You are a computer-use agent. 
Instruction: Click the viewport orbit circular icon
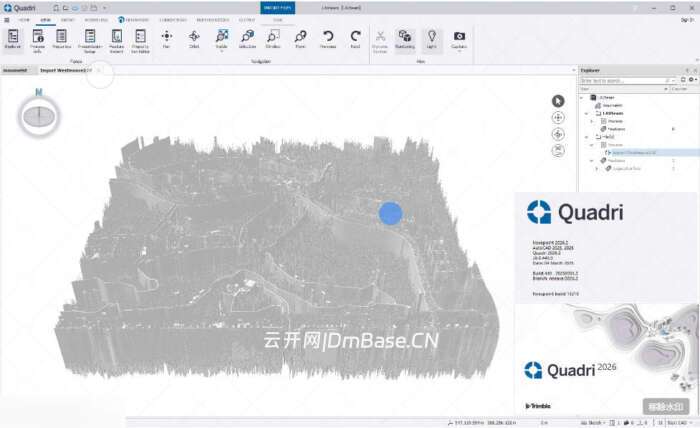[x=558, y=134]
